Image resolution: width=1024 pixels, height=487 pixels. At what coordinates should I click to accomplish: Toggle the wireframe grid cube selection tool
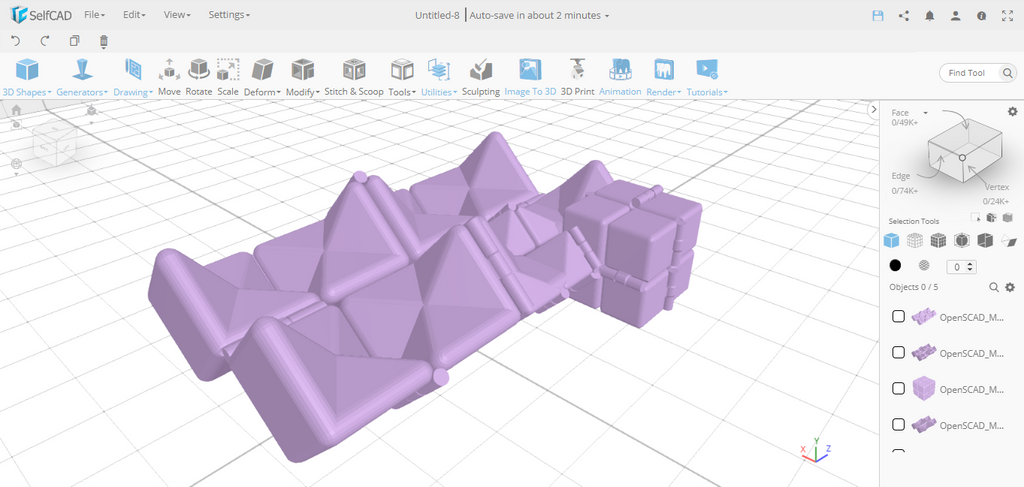pyautogui.click(x=914, y=240)
